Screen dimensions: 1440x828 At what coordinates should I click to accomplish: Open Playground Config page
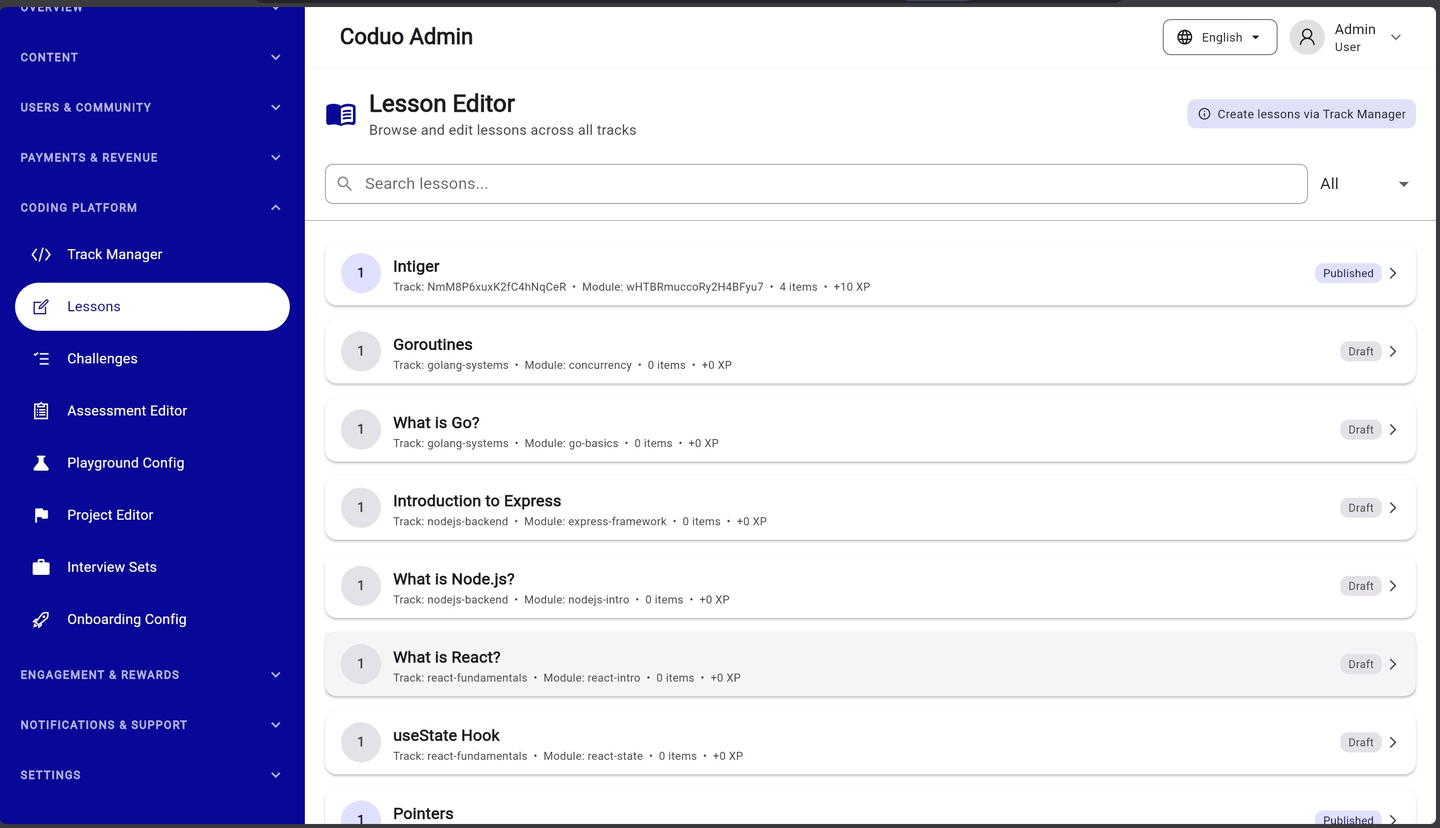point(152,463)
